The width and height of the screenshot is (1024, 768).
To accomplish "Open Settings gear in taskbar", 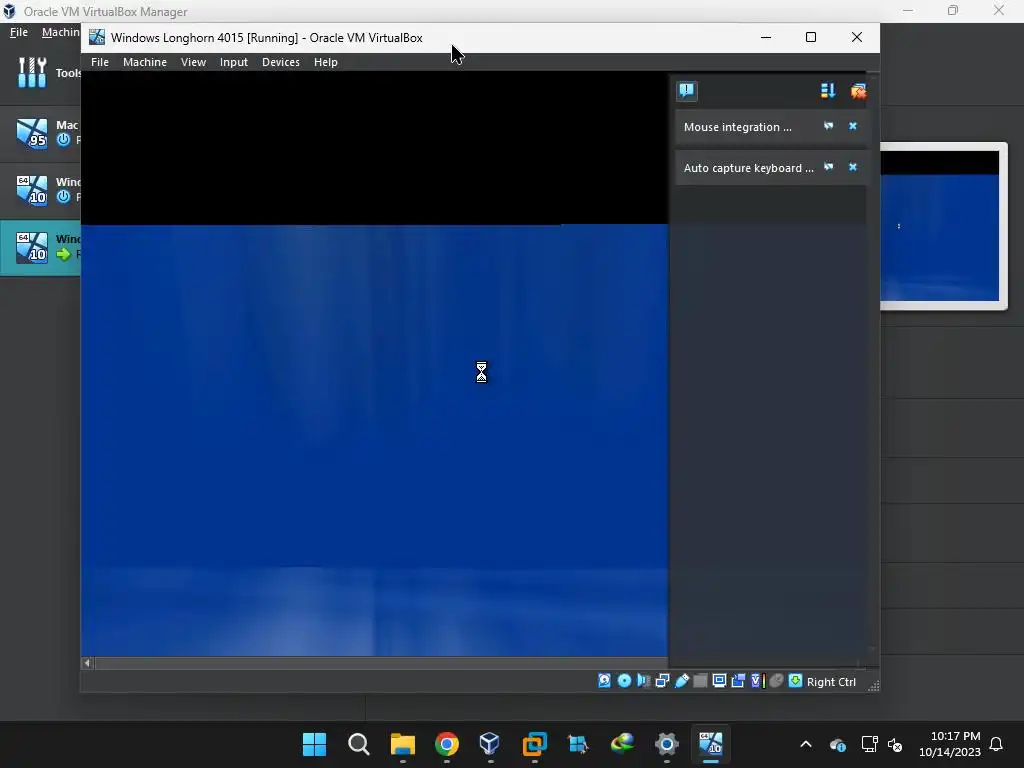I will (x=666, y=744).
